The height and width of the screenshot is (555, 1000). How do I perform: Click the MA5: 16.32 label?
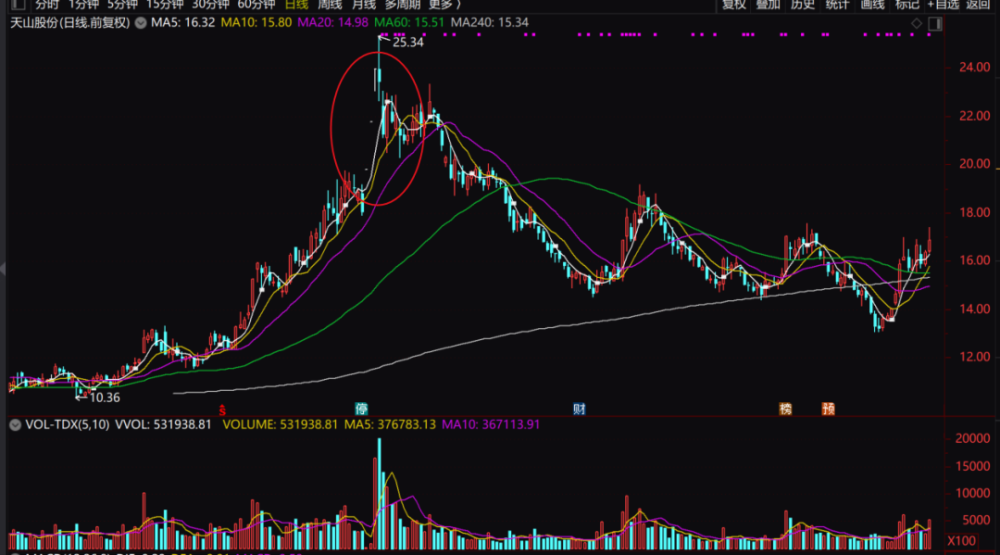[x=183, y=22]
